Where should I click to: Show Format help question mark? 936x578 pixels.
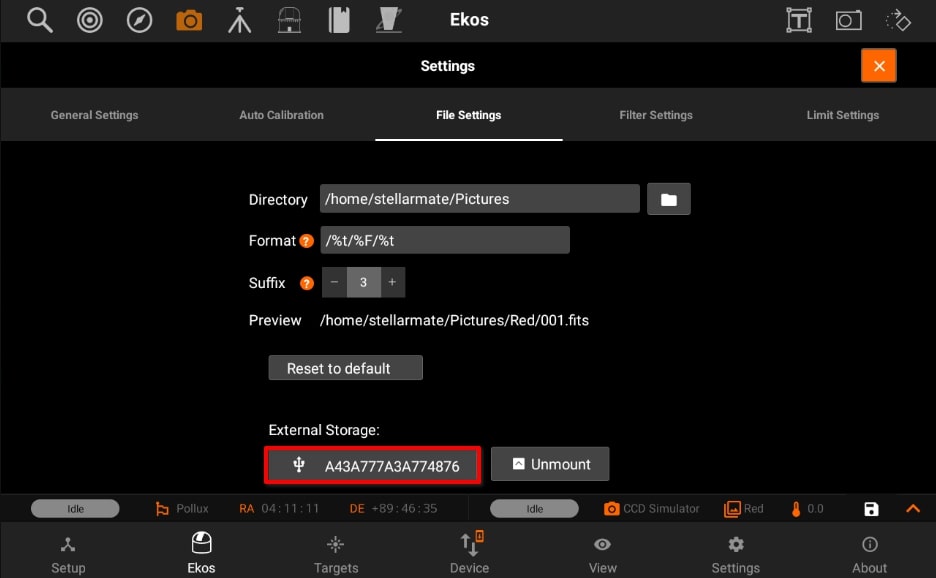tap(306, 241)
